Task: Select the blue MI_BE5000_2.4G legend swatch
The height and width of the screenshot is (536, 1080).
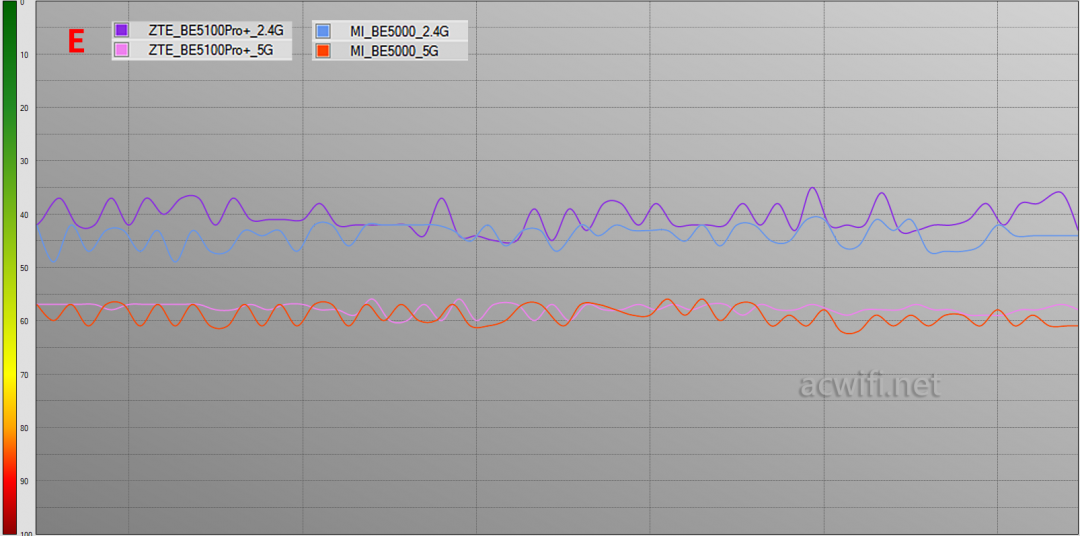Action: 323,31
